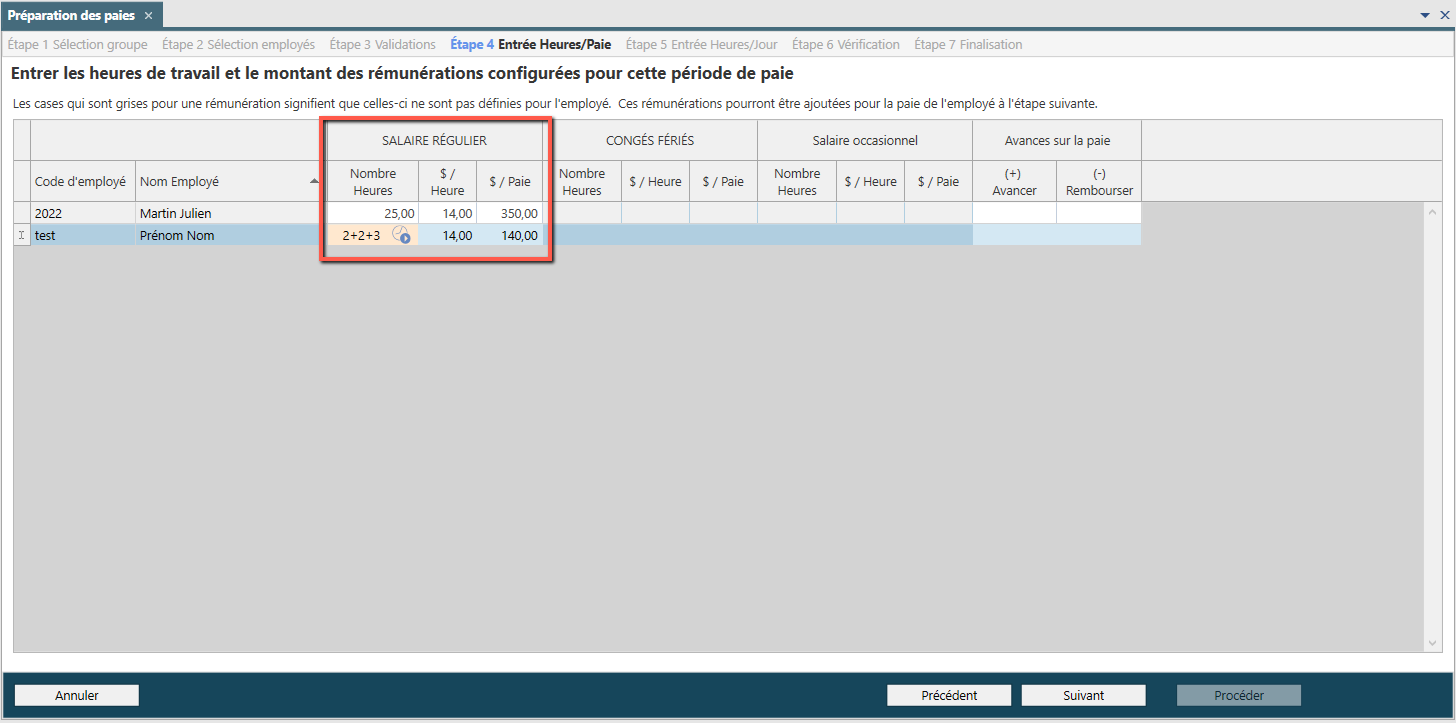Click the Salaire occasionnel group header
This screenshot has height=723, width=1456.
click(865, 141)
